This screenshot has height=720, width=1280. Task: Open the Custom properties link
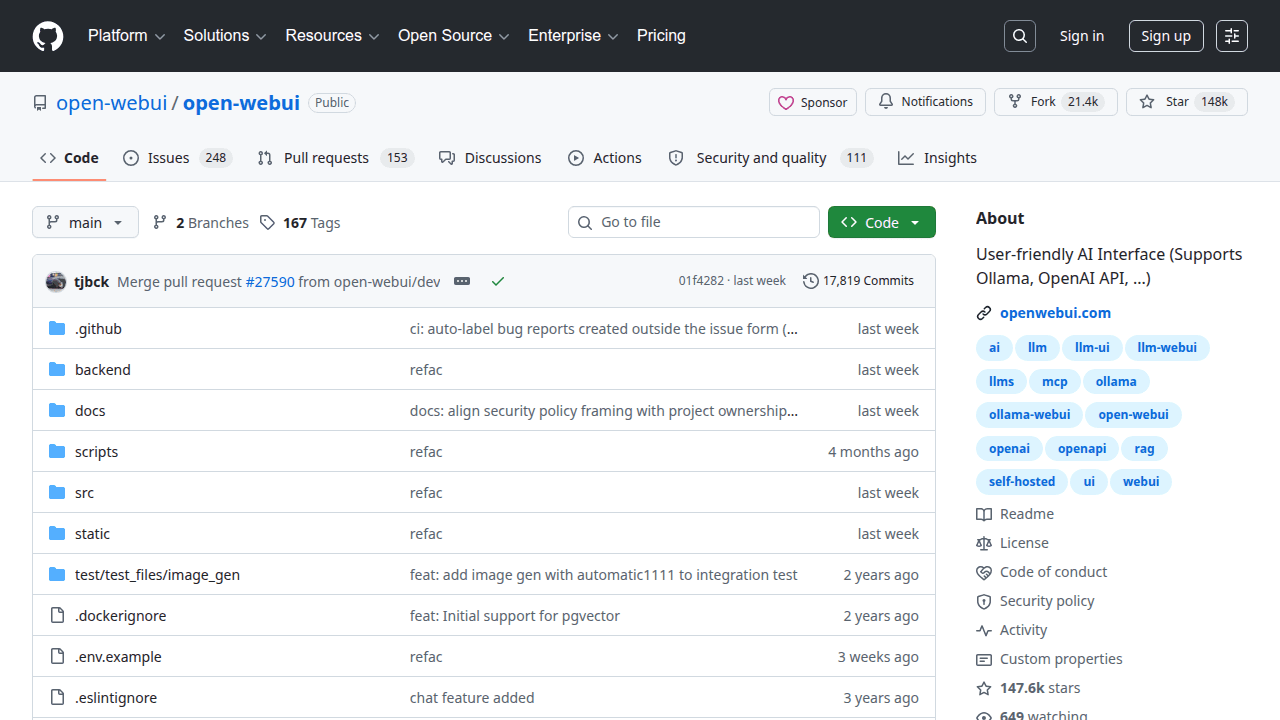[x=1061, y=659]
